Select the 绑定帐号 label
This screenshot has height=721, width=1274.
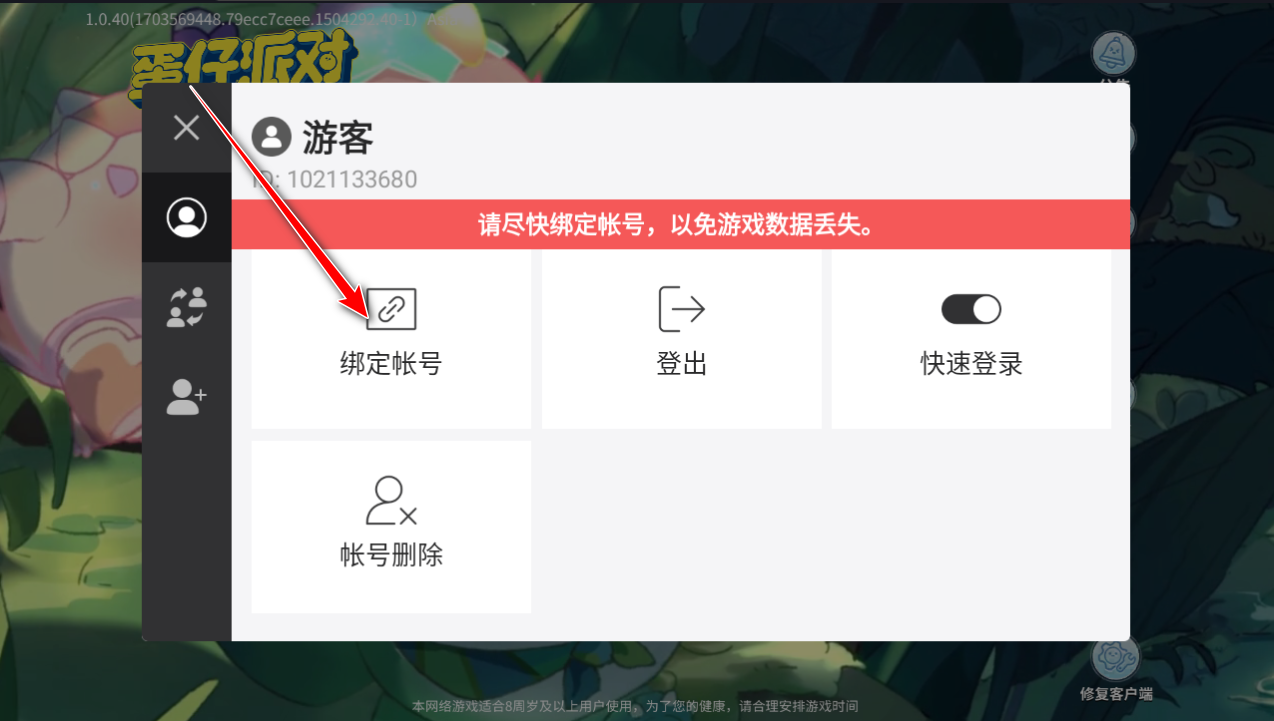(391, 363)
